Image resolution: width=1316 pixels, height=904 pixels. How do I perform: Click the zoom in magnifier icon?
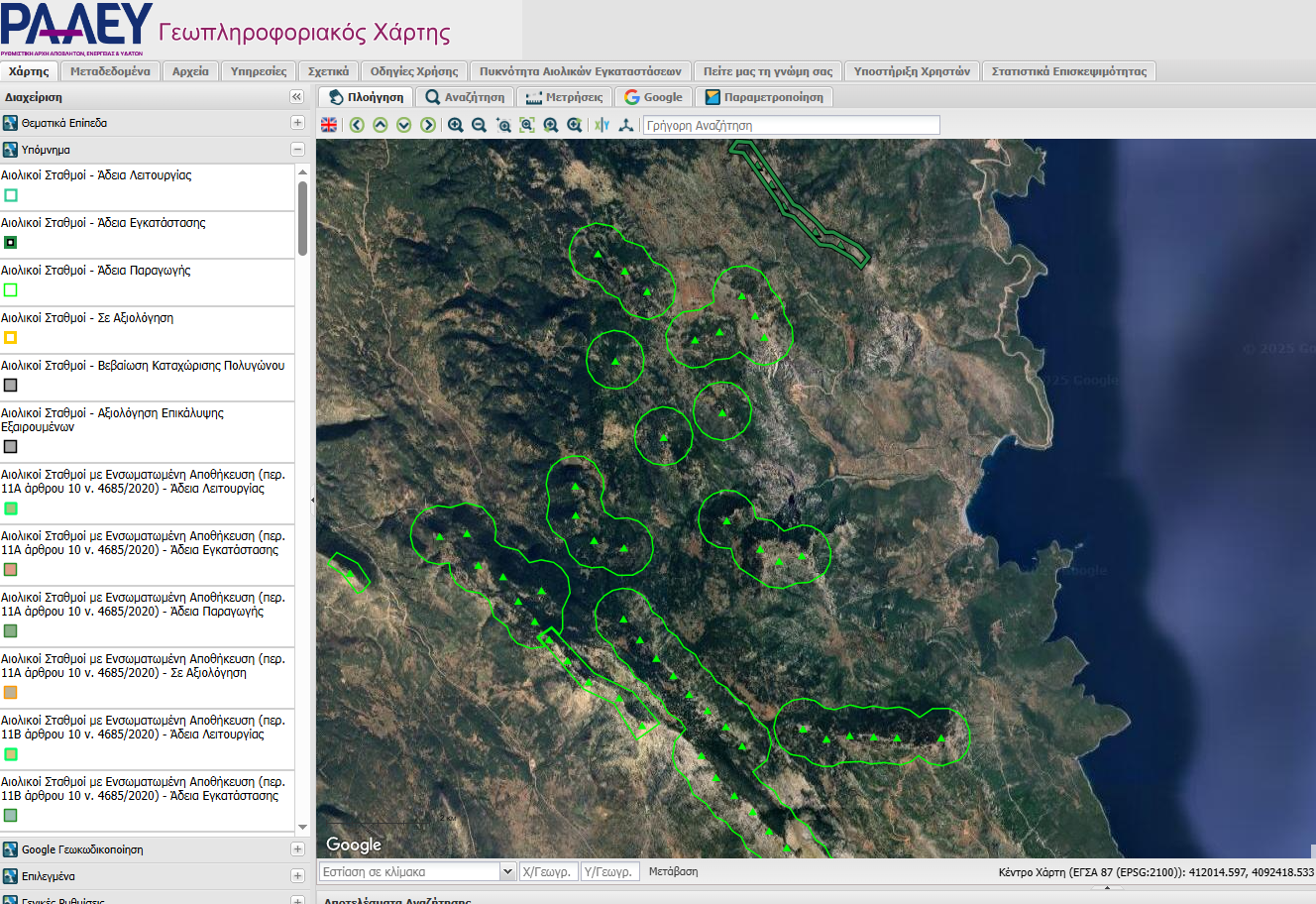[455, 125]
